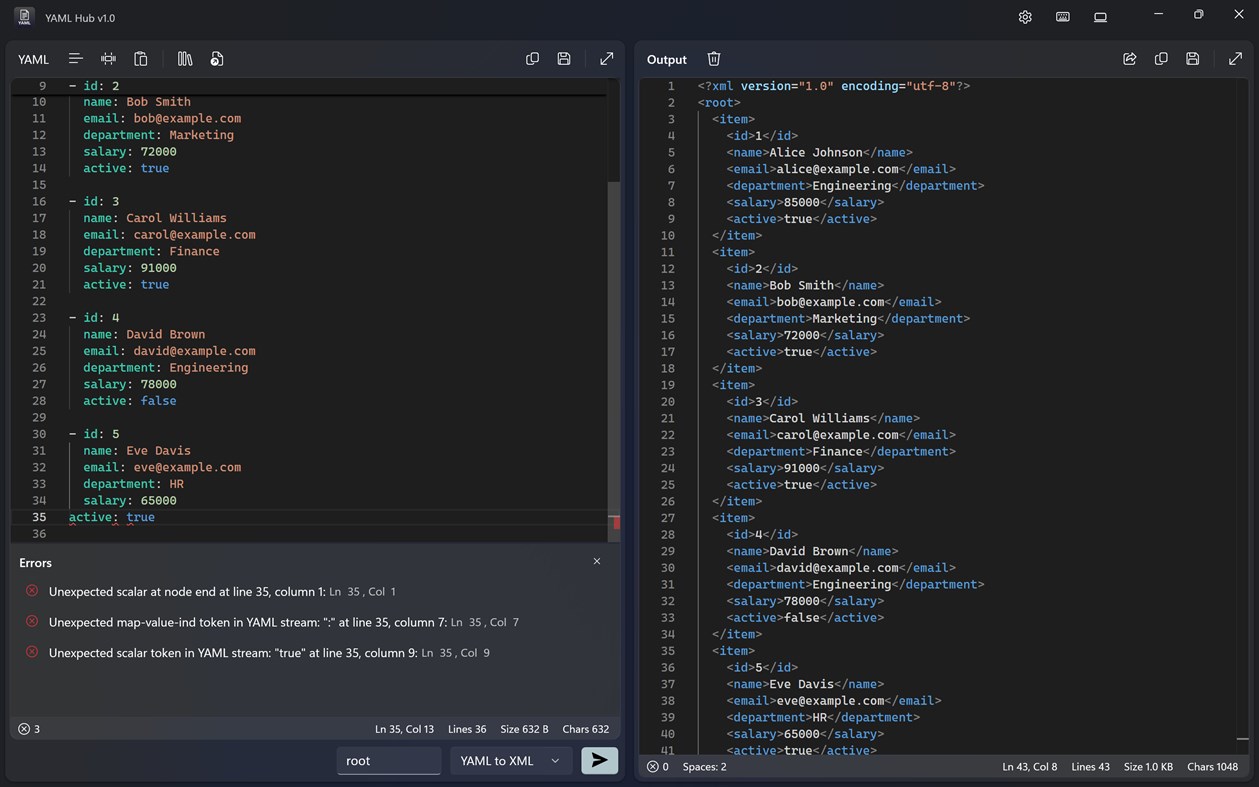Image resolution: width=1259 pixels, height=787 pixels.
Task: Click the layout toggle icon in title bar
Action: point(1100,17)
